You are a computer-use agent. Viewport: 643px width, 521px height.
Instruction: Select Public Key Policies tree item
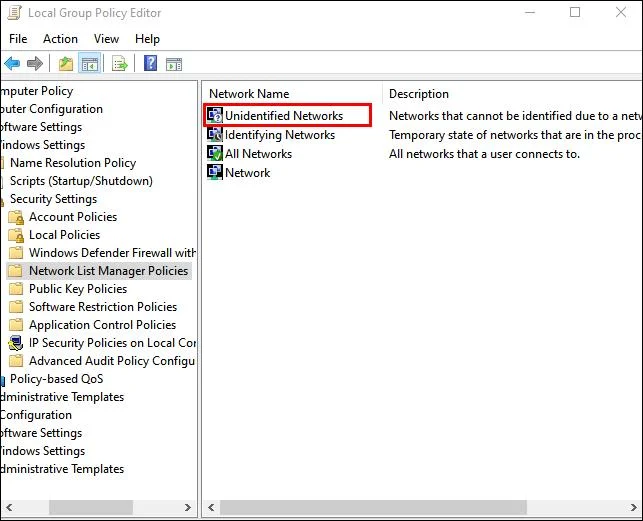tap(78, 289)
